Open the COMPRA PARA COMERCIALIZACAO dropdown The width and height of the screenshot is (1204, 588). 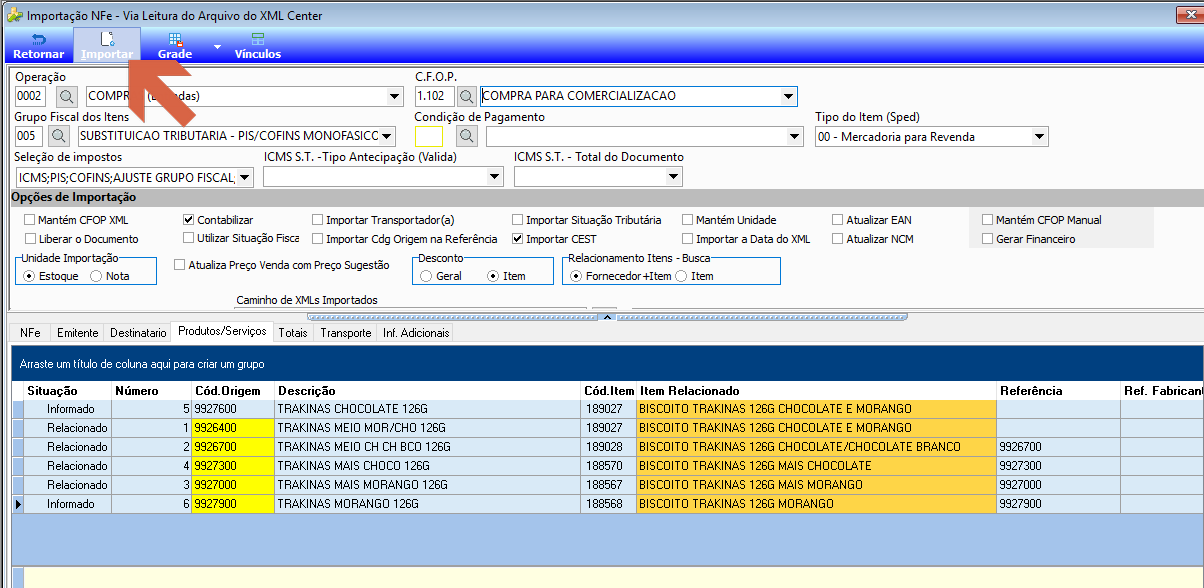click(x=789, y=96)
